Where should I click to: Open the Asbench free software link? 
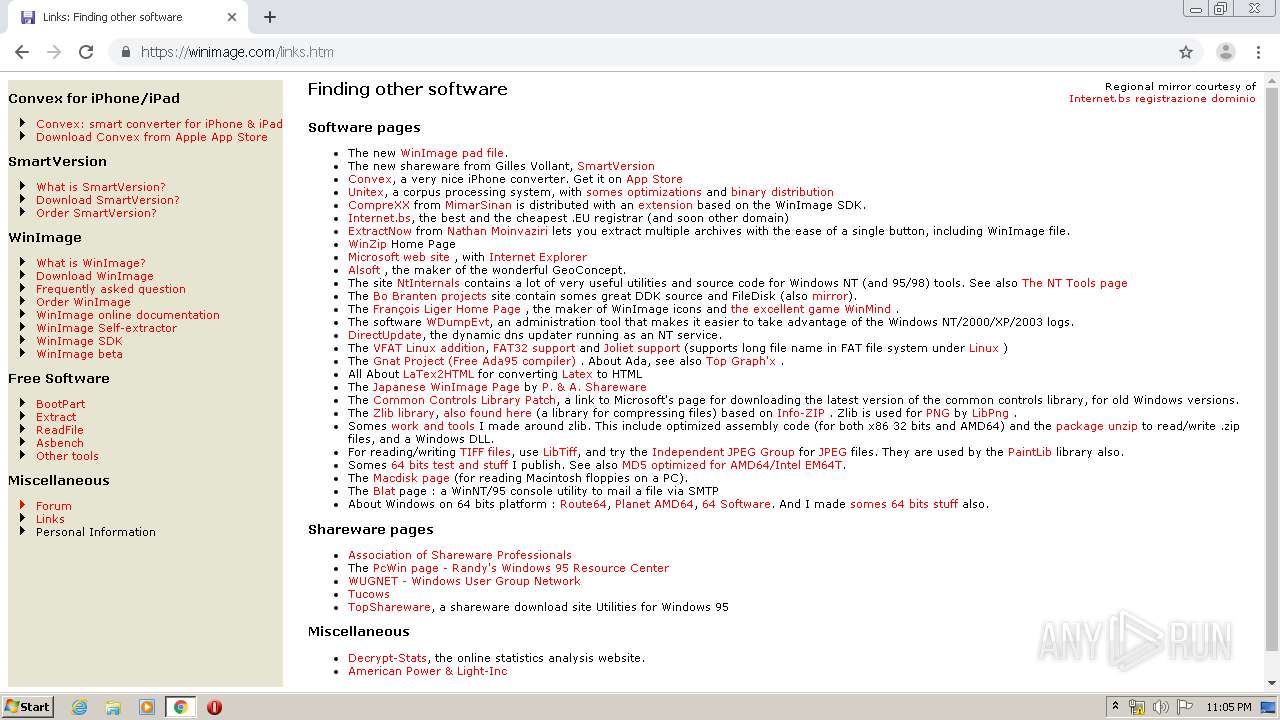(x=60, y=443)
